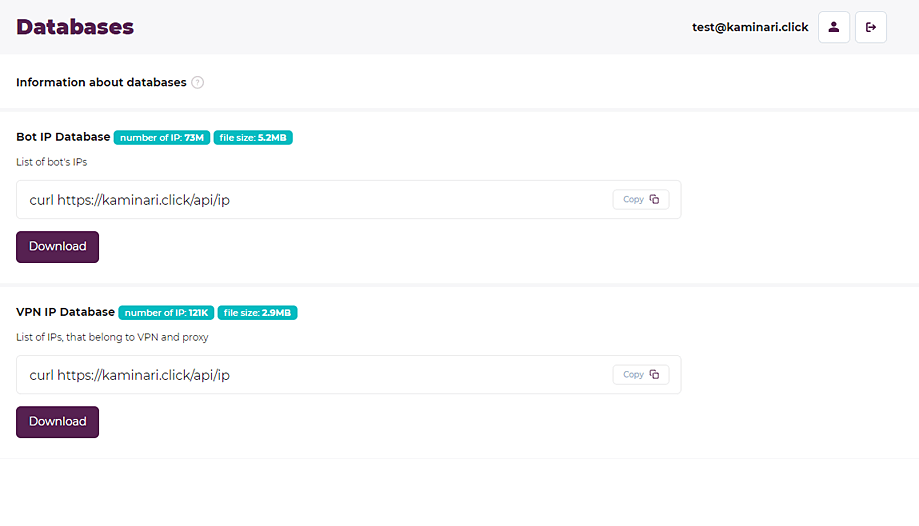Select the Bot IP Database heading

click(63, 137)
